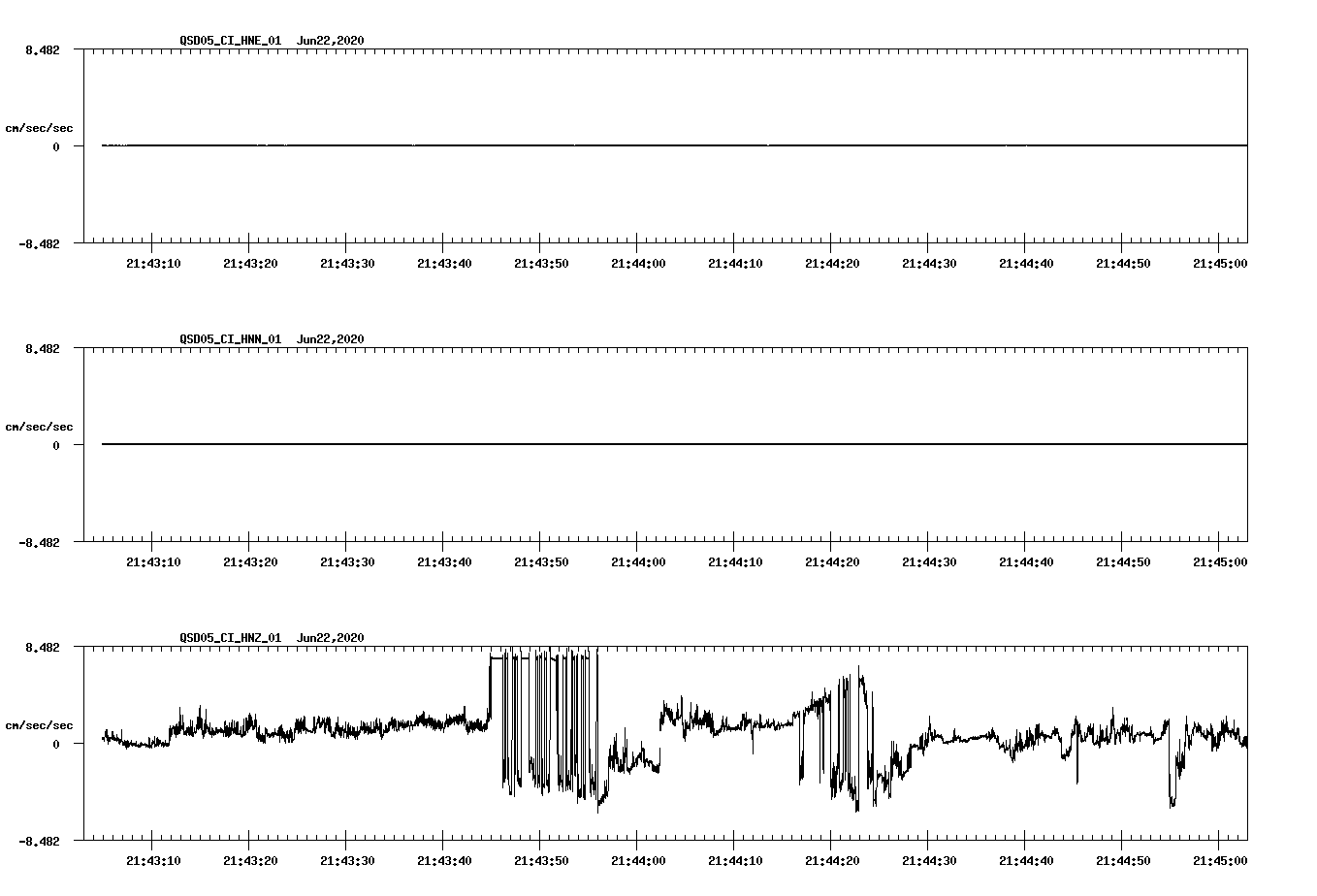Click the -8.482 lower limit on HNE plot
The width and height of the screenshot is (1317, 896).
40,243
